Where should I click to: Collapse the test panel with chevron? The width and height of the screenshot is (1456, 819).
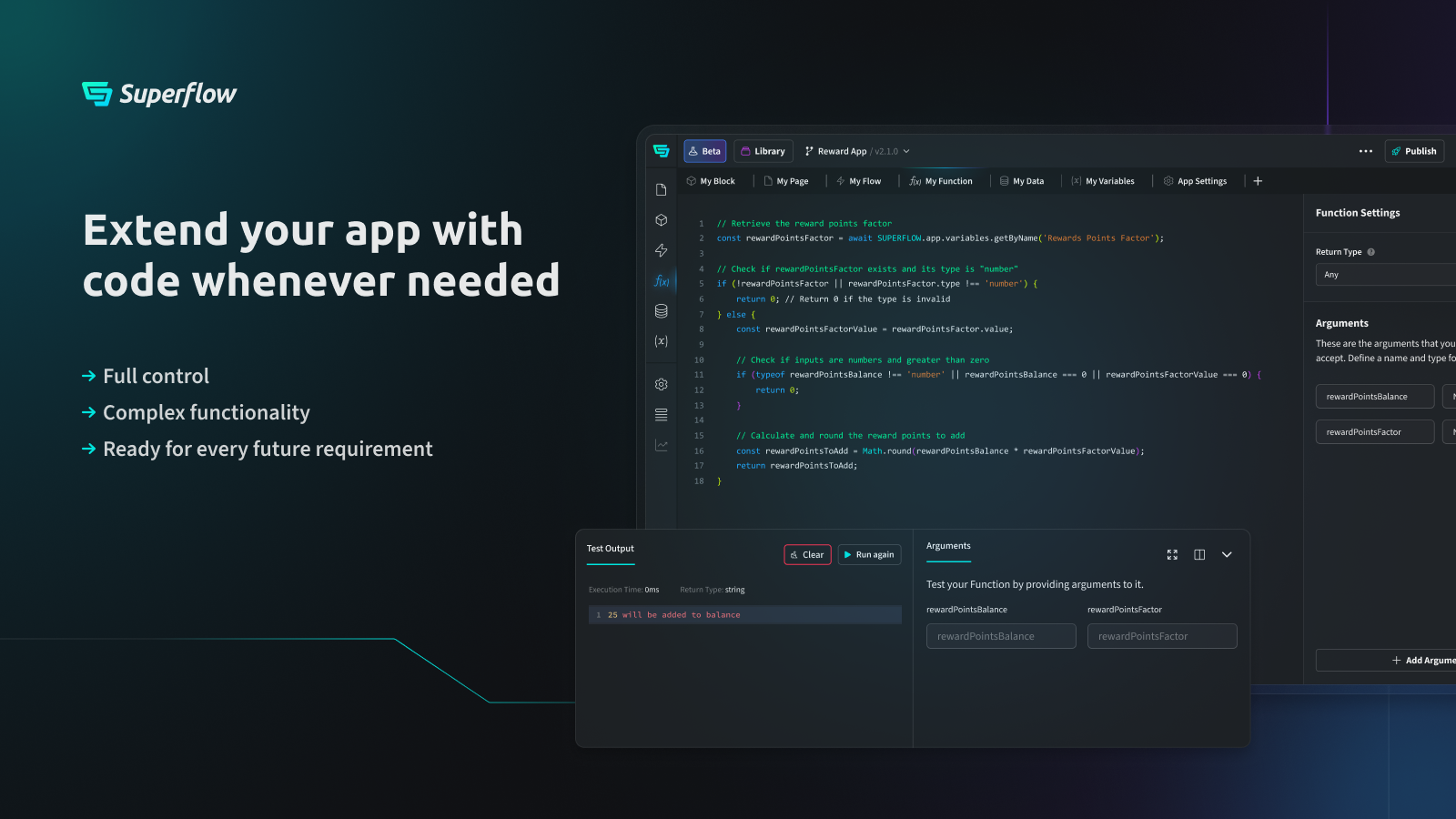[1227, 555]
